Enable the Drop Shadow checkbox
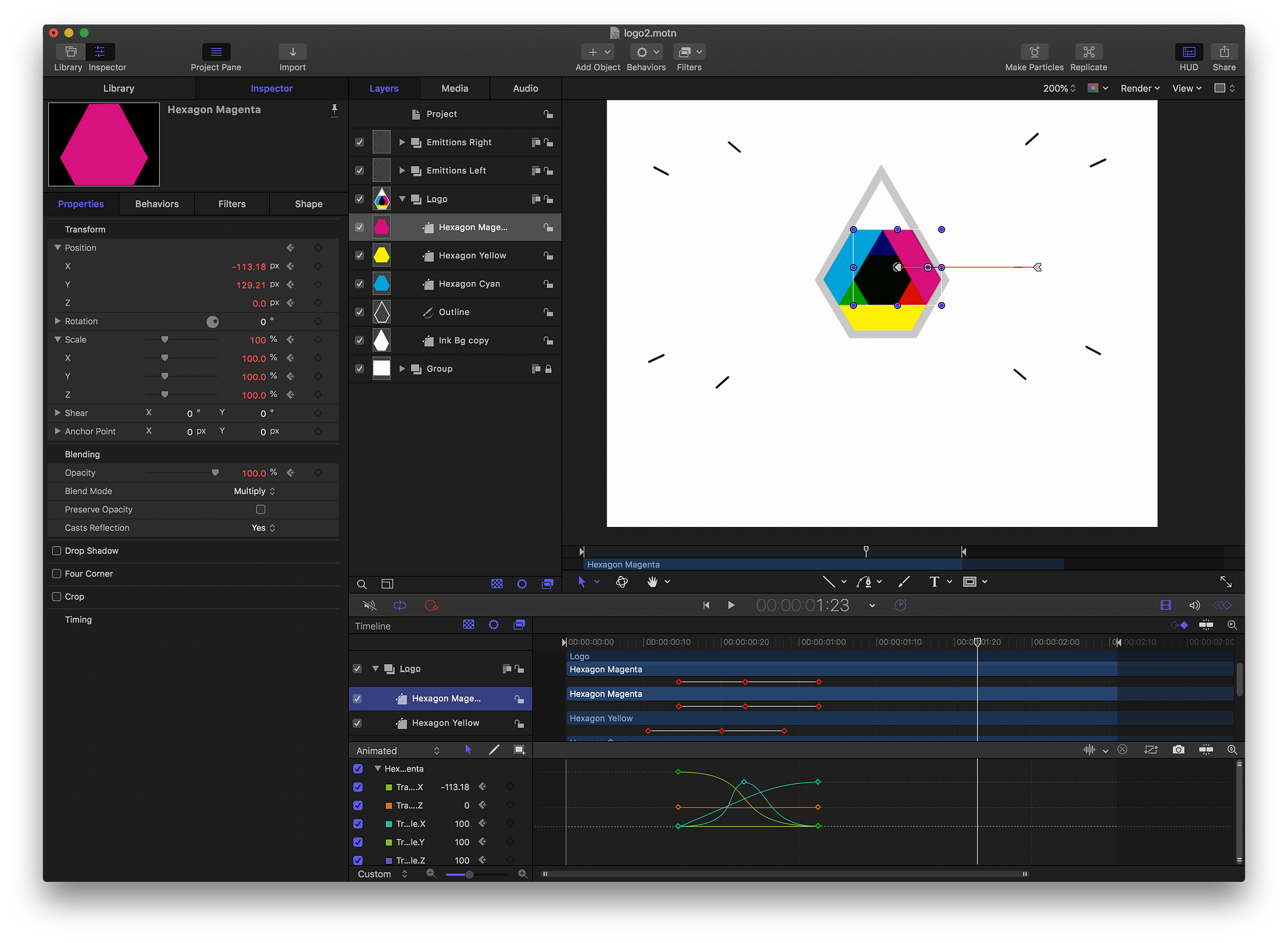This screenshot has width=1288, height=943. coord(57,551)
